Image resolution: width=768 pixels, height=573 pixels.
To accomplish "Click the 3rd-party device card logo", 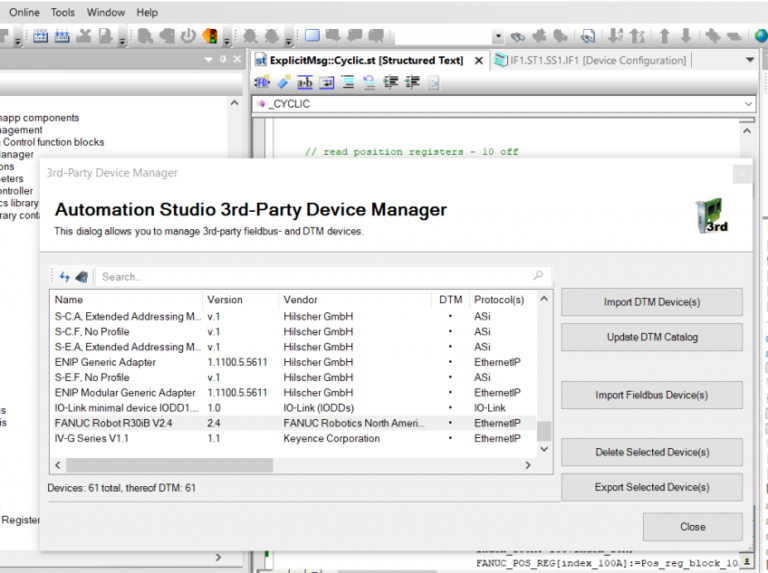I will [x=711, y=216].
